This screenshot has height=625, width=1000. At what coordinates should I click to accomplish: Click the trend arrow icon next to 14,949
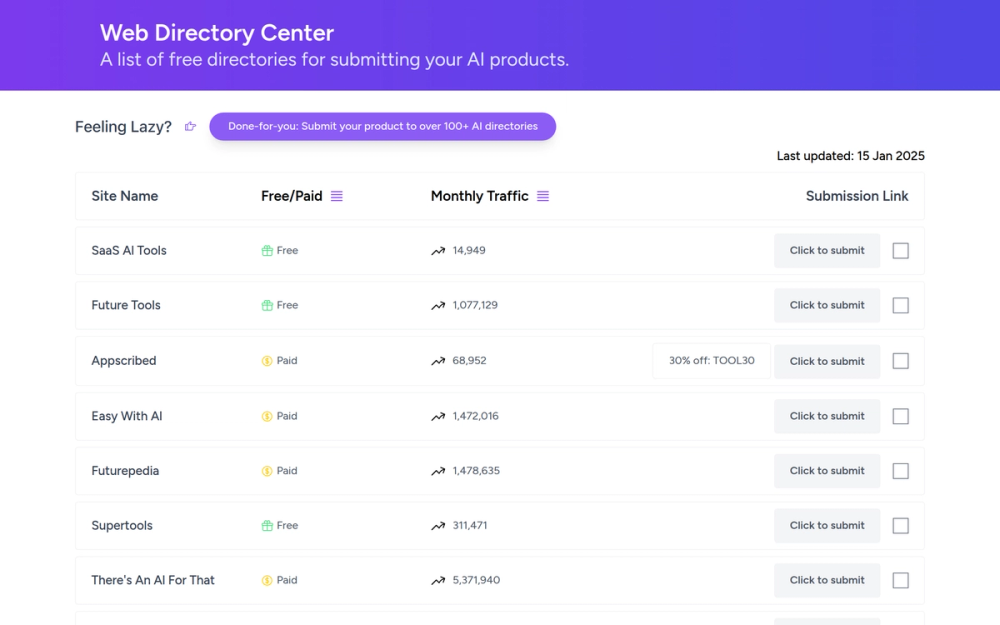(x=438, y=251)
